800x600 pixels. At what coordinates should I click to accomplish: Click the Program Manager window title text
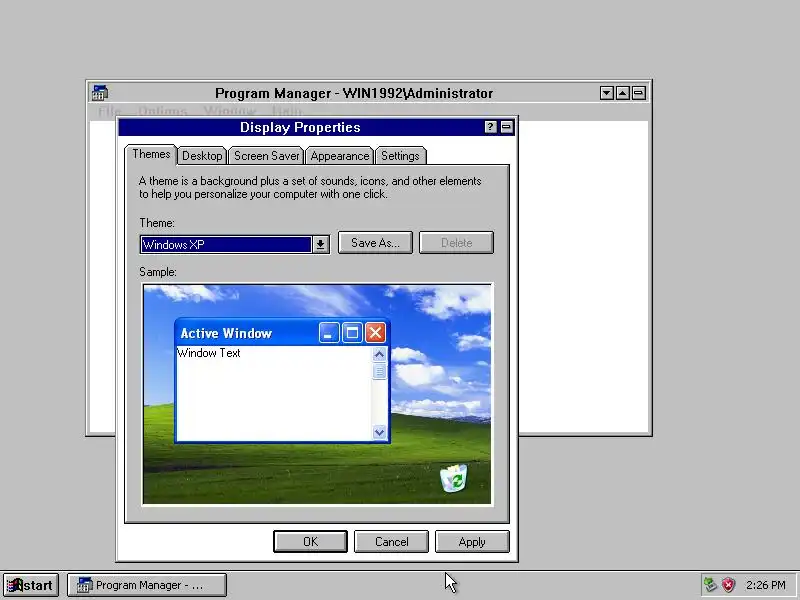(354, 93)
